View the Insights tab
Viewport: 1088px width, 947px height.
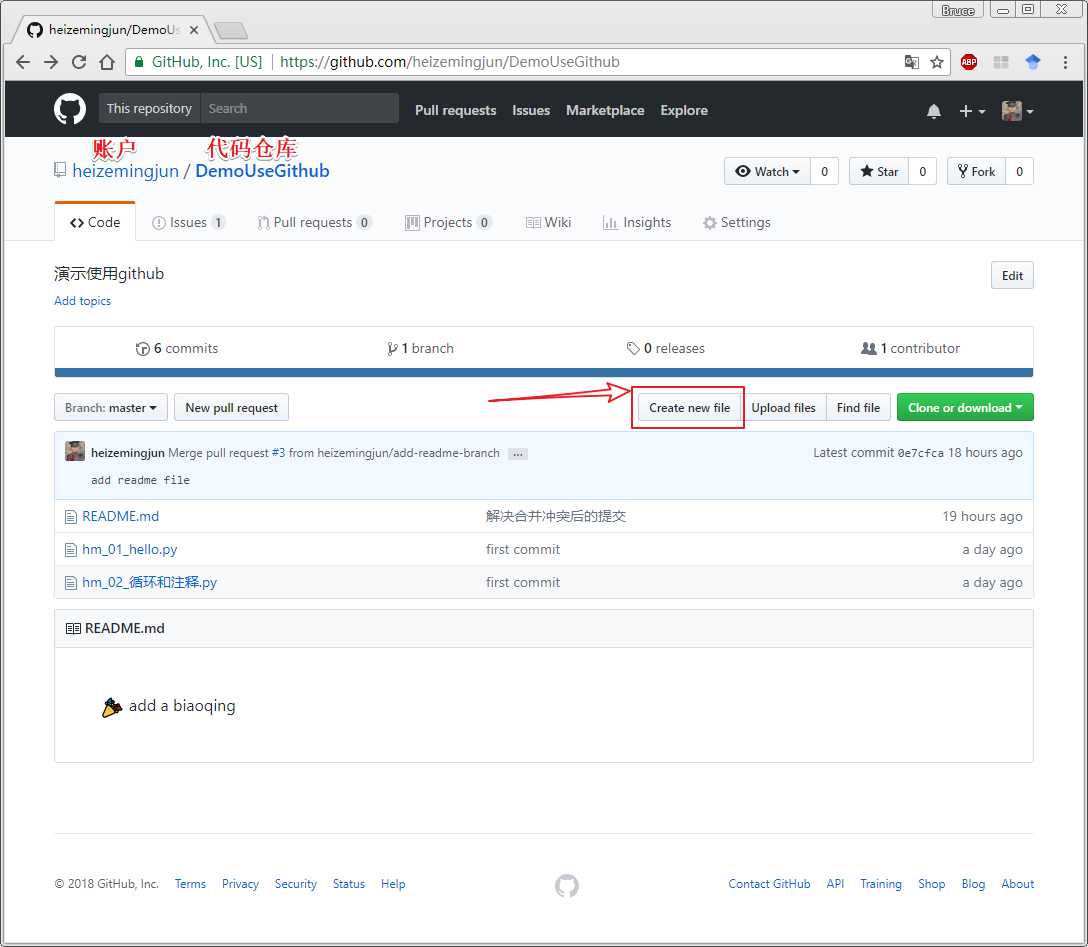pyautogui.click(x=637, y=222)
